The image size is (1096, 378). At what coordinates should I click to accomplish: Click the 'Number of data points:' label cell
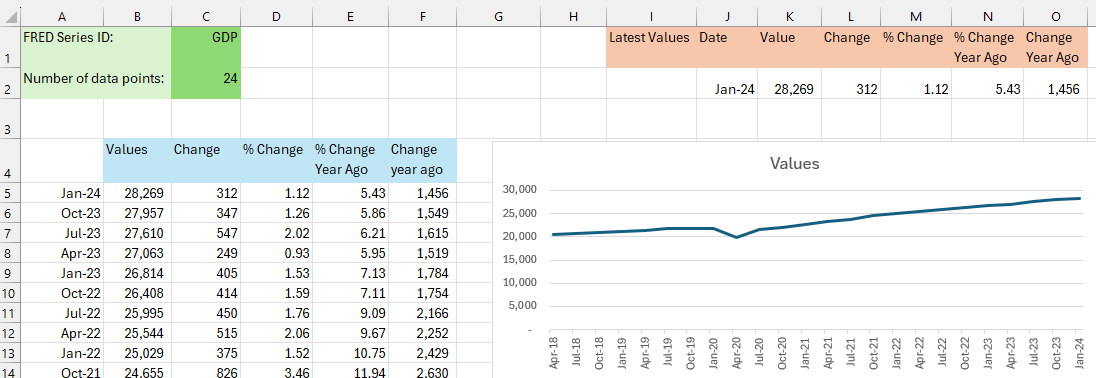[x=96, y=83]
